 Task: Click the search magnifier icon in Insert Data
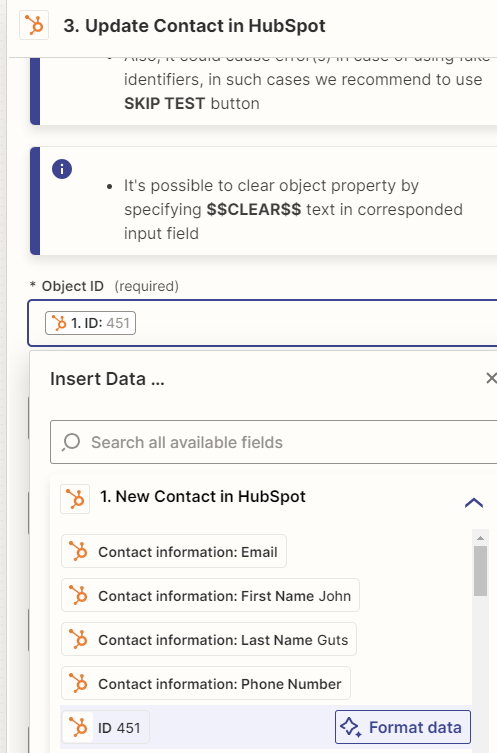click(x=71, y=442)
